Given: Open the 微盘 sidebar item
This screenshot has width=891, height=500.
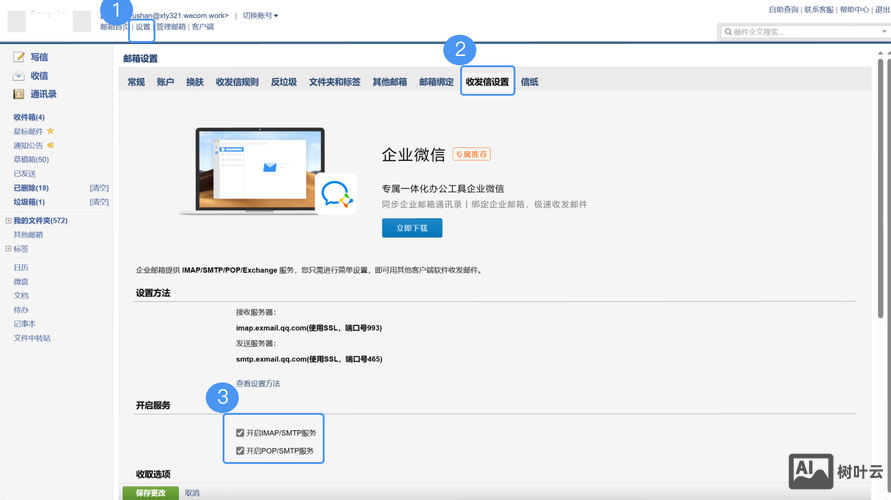Looking at the screenshot, I should pyautogui.click(x=21, y=281).
